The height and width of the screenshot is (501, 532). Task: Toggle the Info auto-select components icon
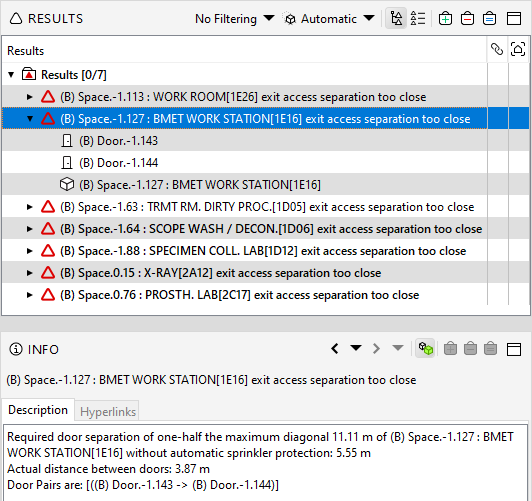pos(425,349)
